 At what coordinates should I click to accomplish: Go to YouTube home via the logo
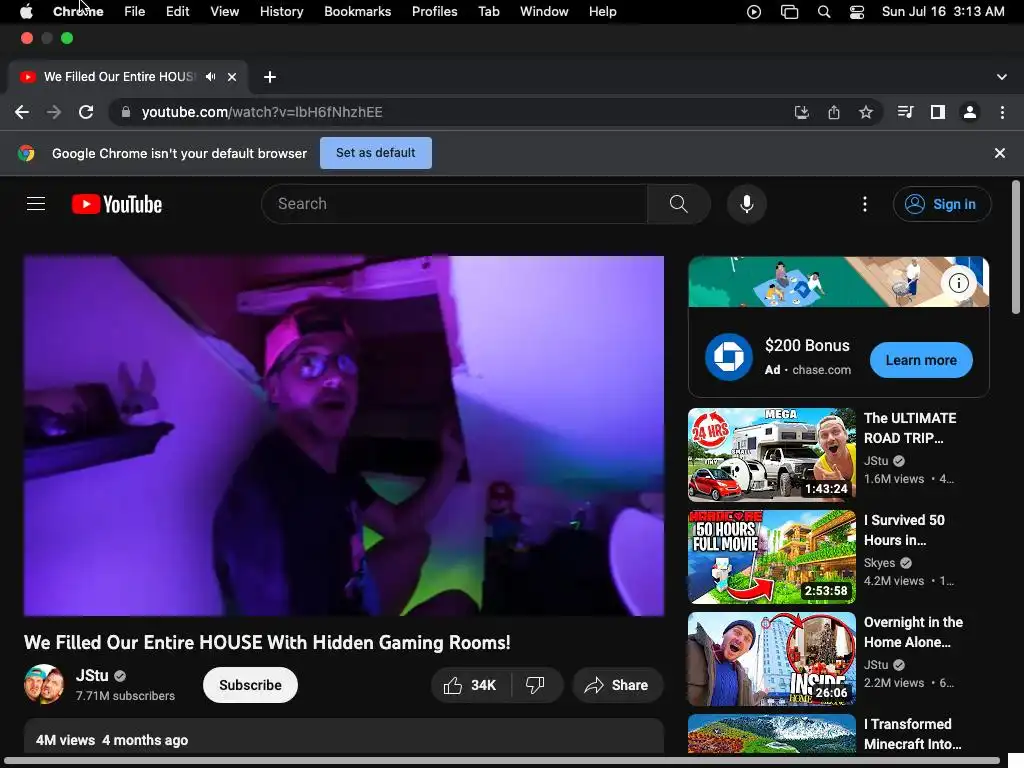[x=117, y=204]
